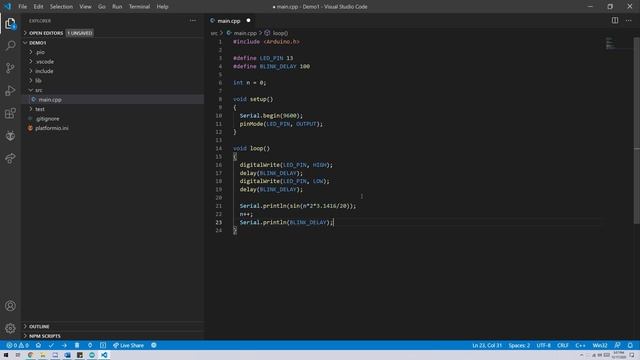Click PlatformIO Home icon in status bar
640x360 pixels.
pos(38,345)
